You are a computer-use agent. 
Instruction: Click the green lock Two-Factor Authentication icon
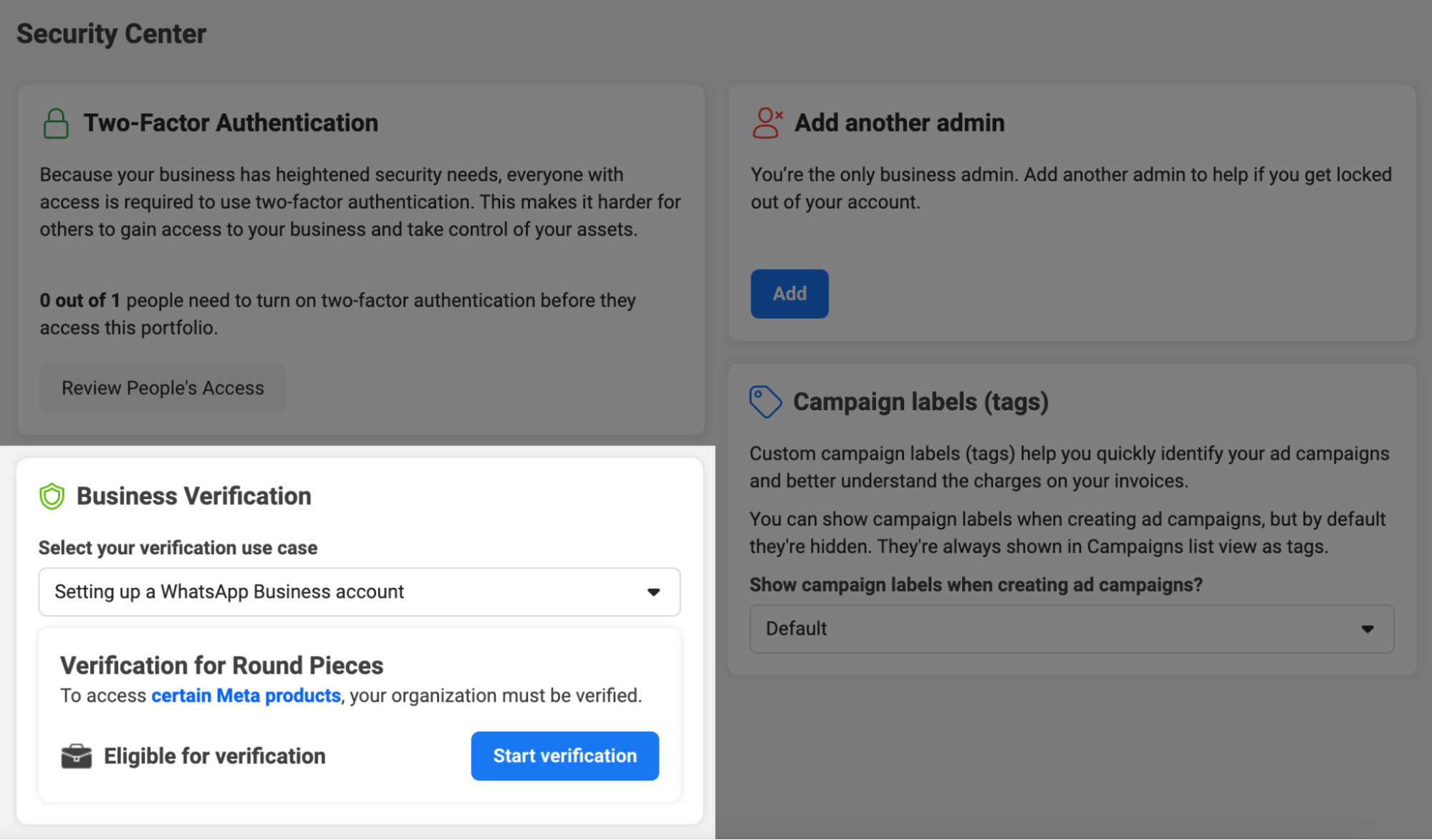(55, 124)
